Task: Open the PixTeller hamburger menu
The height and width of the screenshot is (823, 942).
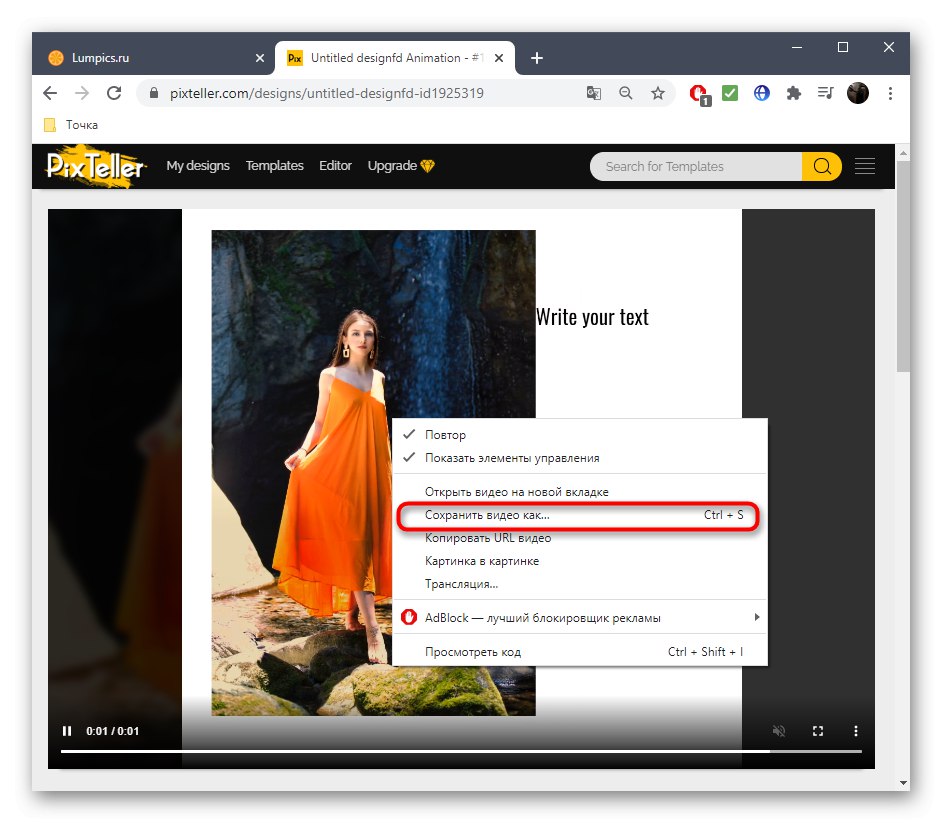Action: coord(864,166)
